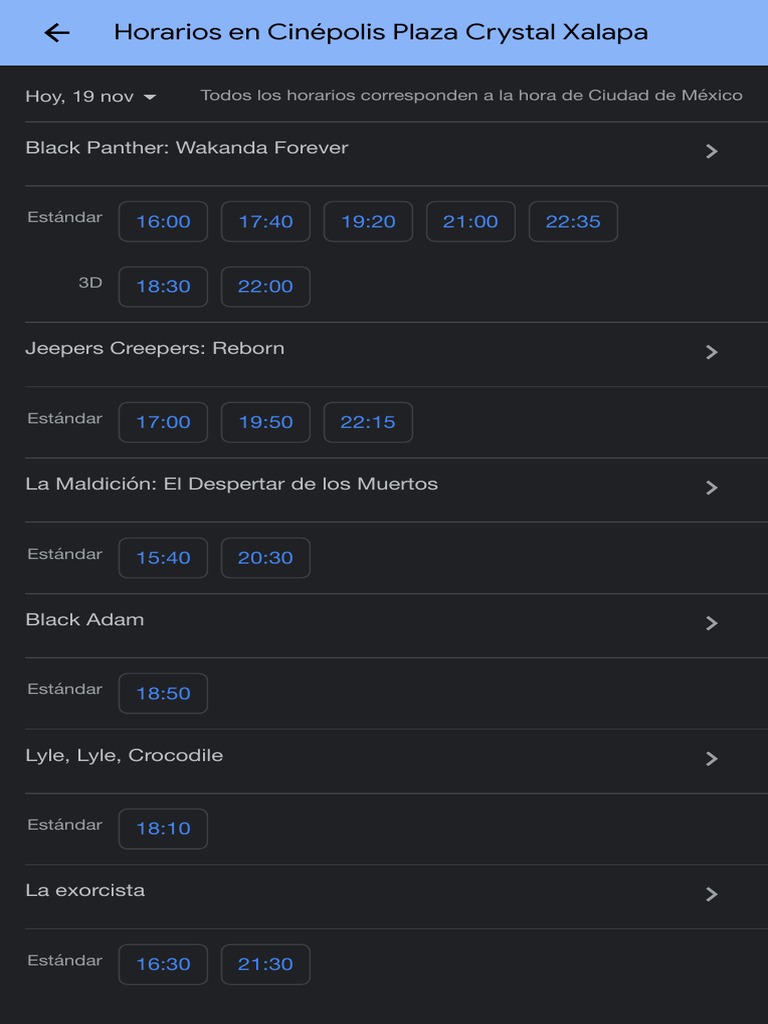Select the 16:00 Black Panther showtime
The image size is (768, 1024).
pos(163,222)
